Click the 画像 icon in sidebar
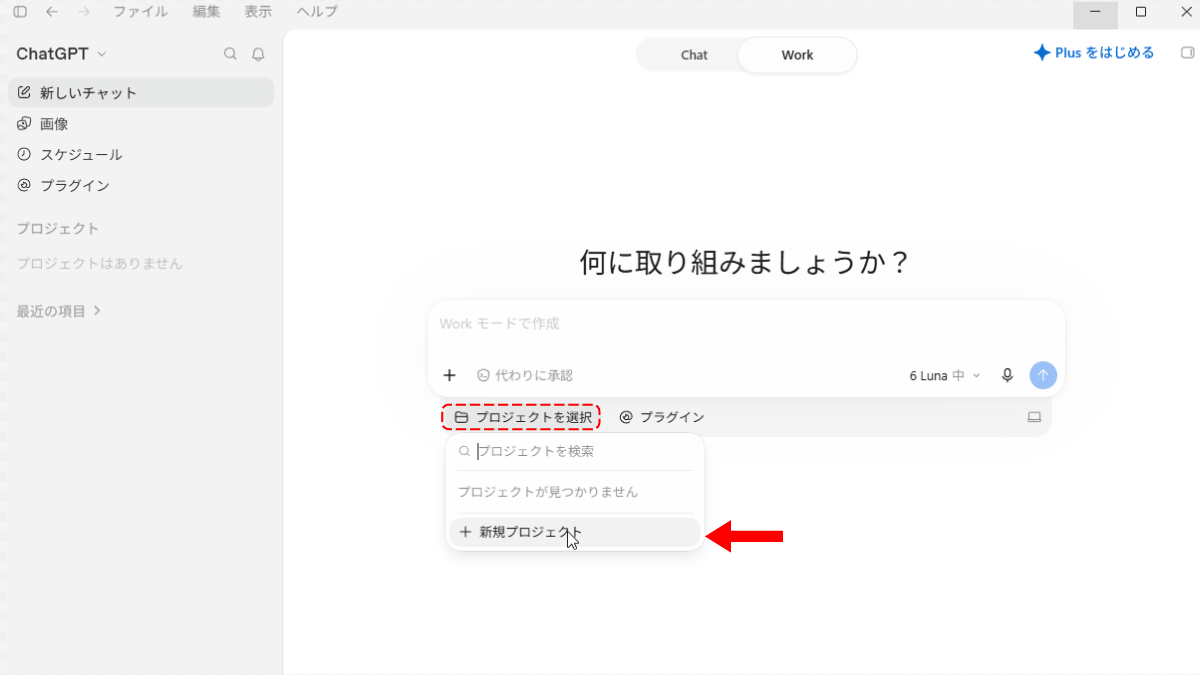 (24, 124)
